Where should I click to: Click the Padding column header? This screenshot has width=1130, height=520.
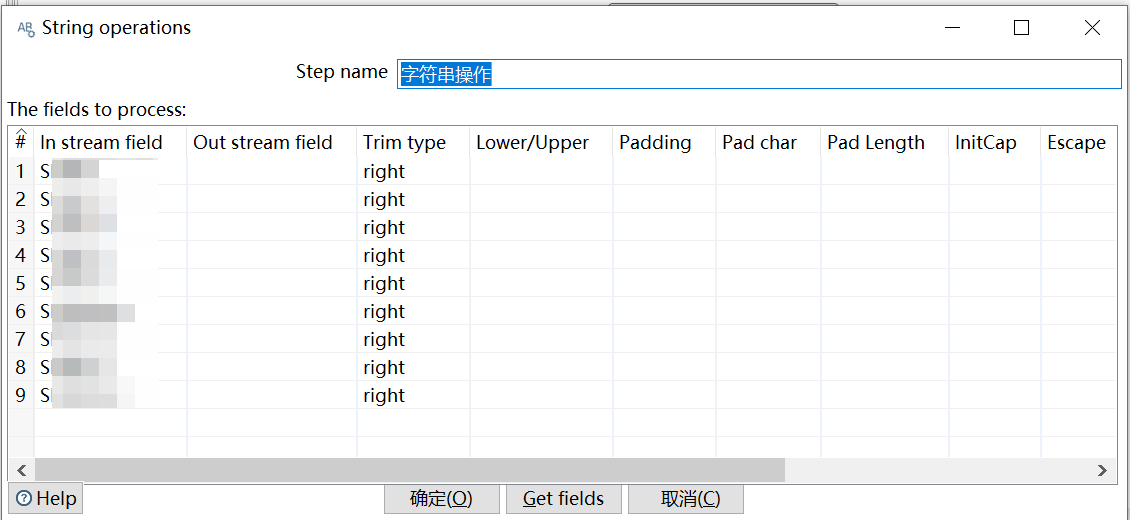664,143
